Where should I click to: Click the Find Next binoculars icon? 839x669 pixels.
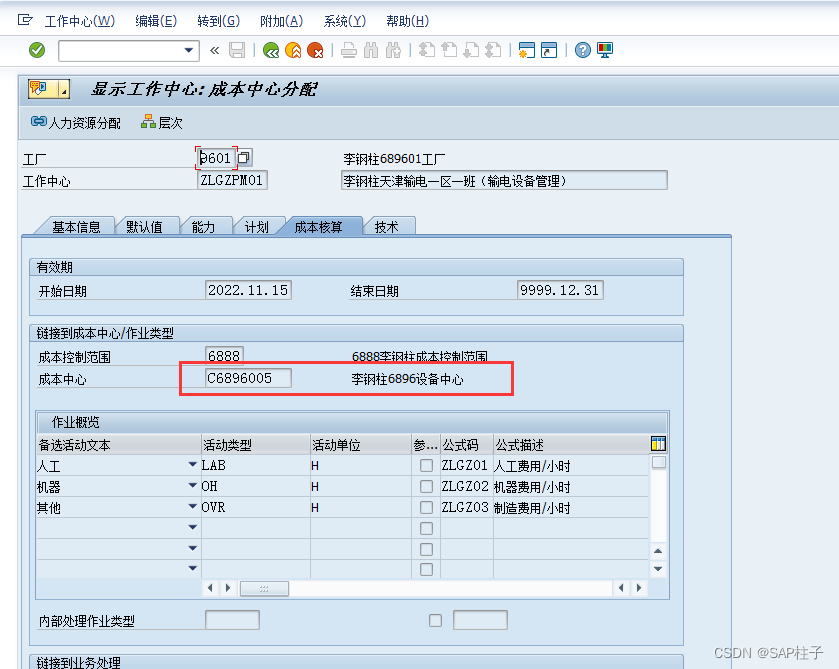pos(393,50)
